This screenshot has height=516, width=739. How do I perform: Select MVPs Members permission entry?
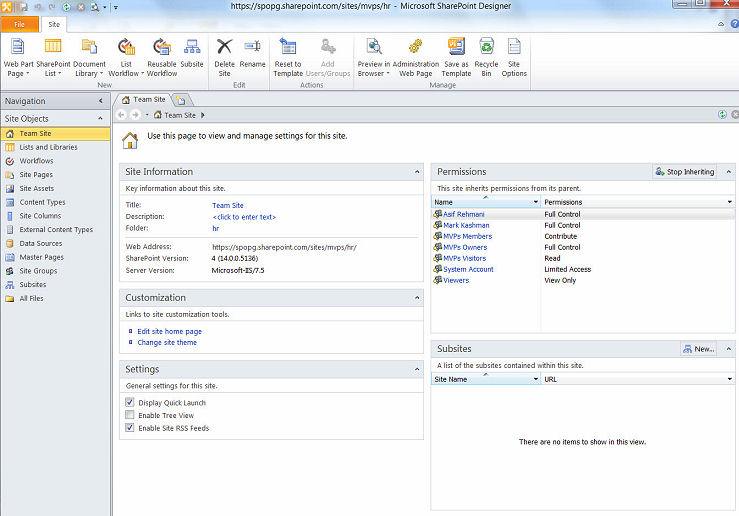pos(468,237)
